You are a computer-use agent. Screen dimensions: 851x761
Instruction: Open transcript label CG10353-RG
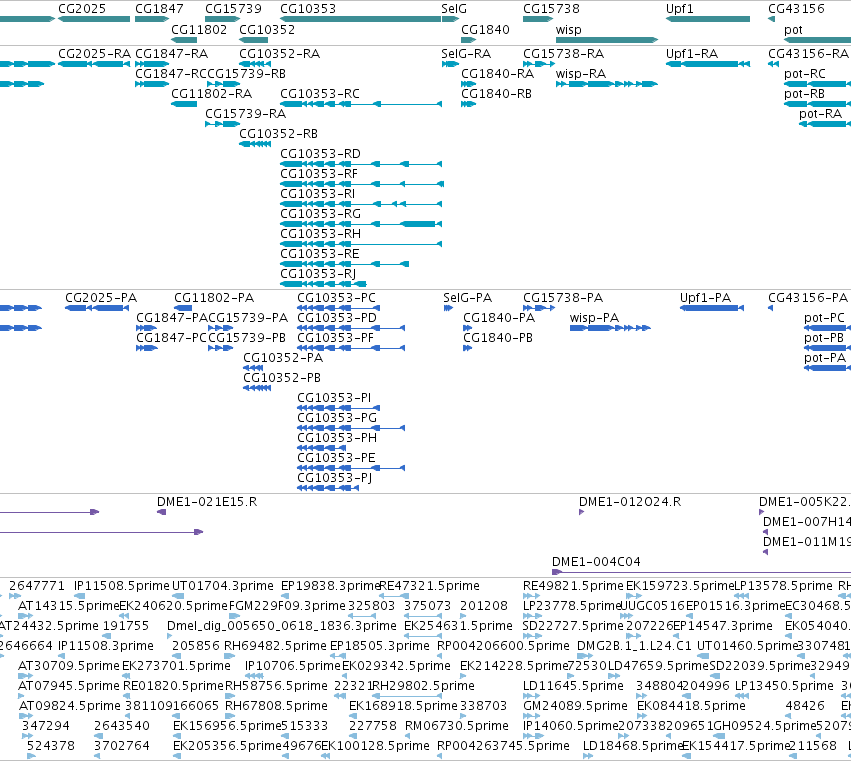tap(320, 214)
